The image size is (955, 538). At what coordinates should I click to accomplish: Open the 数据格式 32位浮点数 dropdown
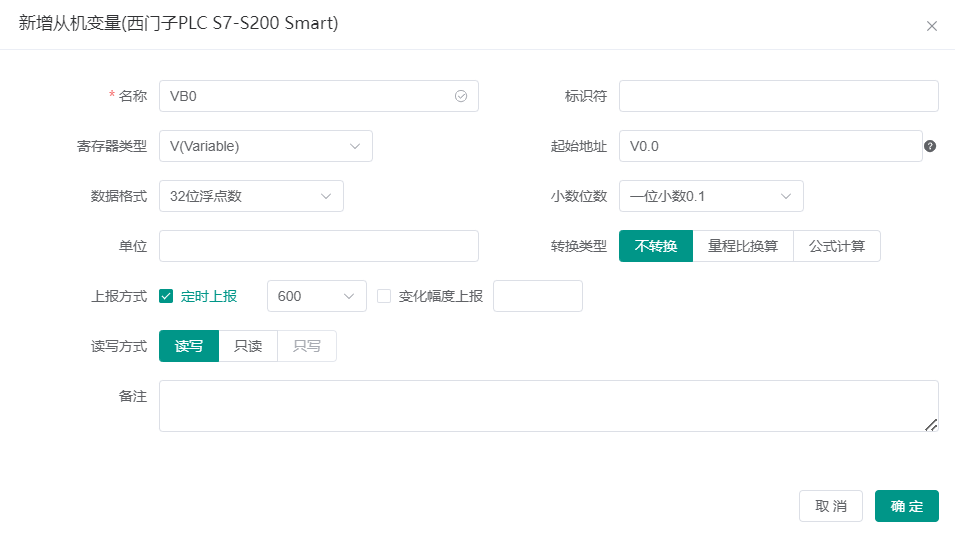[x=252, y=196]
